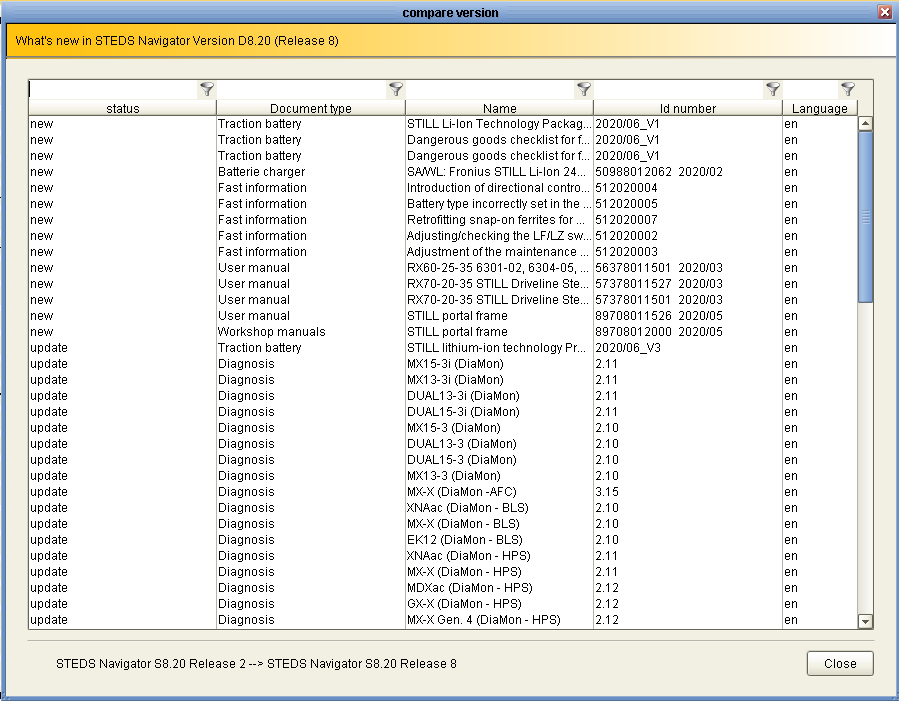Close the compare version dialog with X
Image resolution: width=899 pixels, height=701 pixels.
click(885, 12)
